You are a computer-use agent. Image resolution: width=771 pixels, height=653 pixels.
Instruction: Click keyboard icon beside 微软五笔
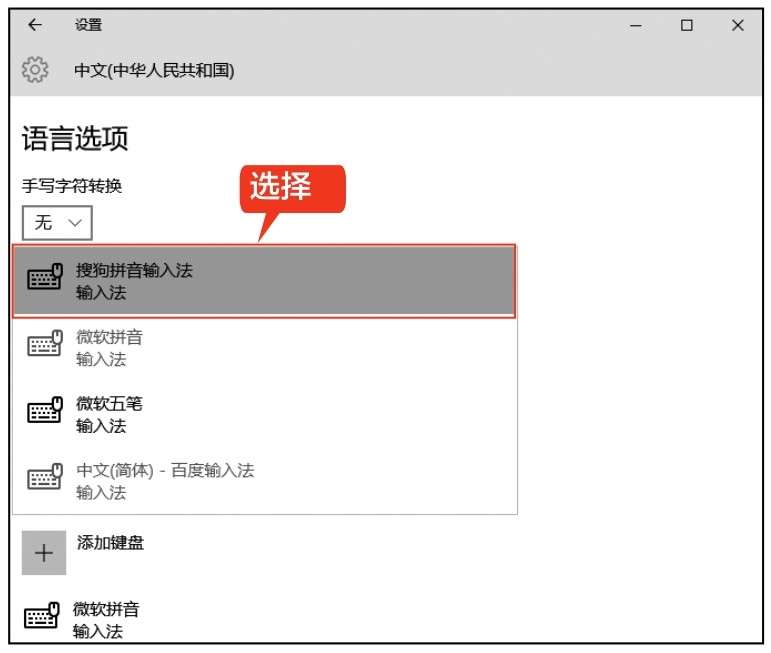pyautogui.click(x=45, y=410)
